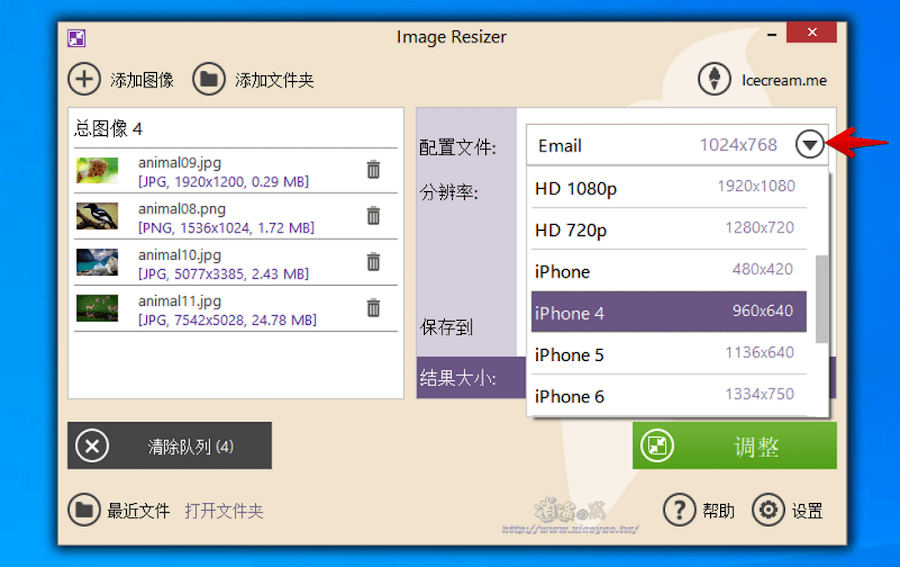The width and height of the screenshot is (900, 567).
Task: Remove animal11.jpg using its trash icon
Action: pos(374,308)
